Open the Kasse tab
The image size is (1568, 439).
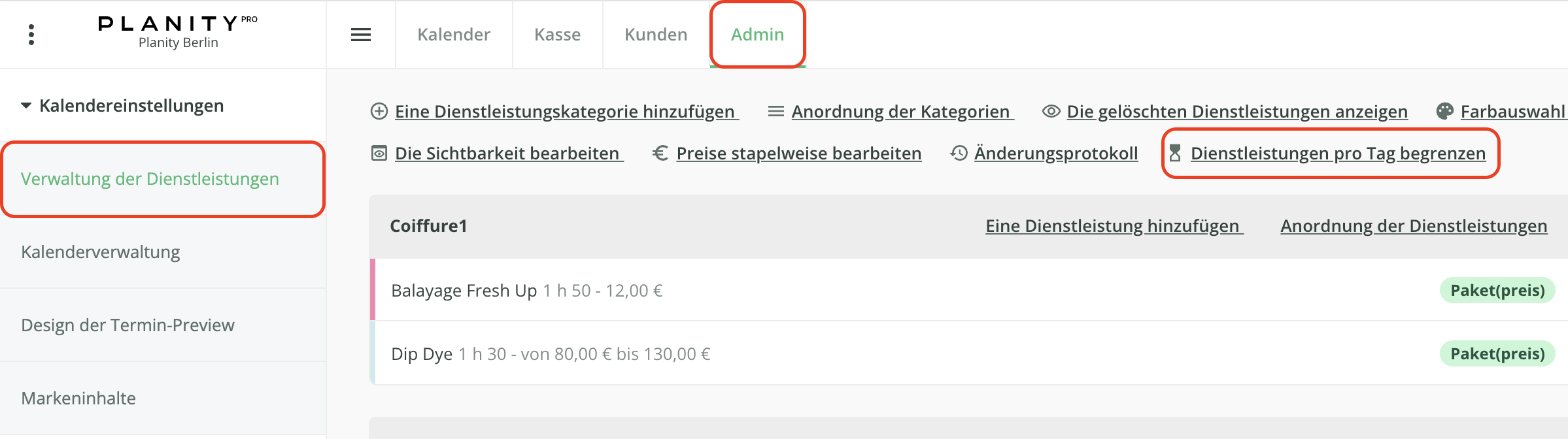pyautogui.click(x=557, y=35)
